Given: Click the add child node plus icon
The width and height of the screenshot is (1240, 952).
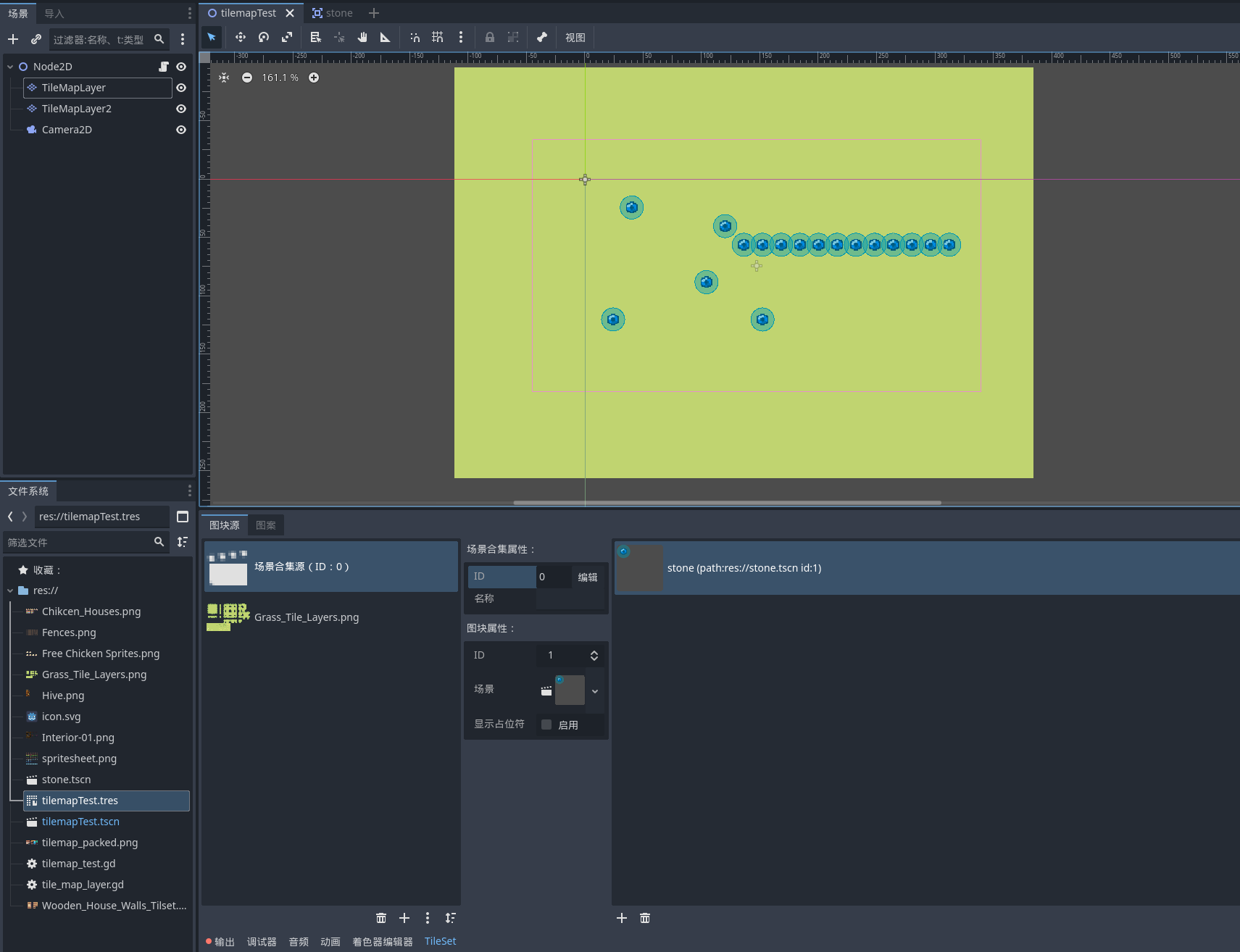Looking at the screenshot, I should [13, 39].
